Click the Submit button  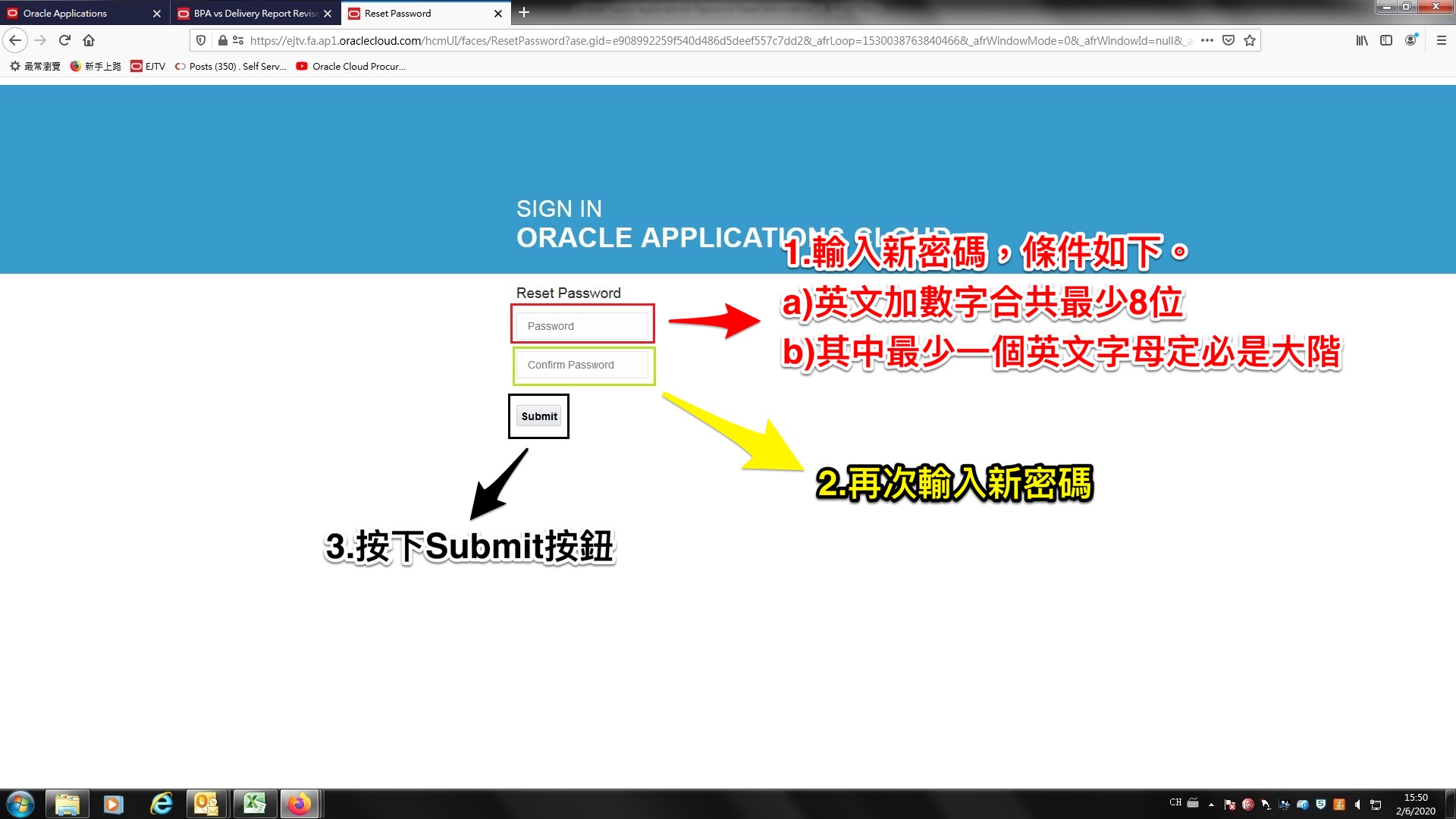pyautogui.click(x=539, y=416)
